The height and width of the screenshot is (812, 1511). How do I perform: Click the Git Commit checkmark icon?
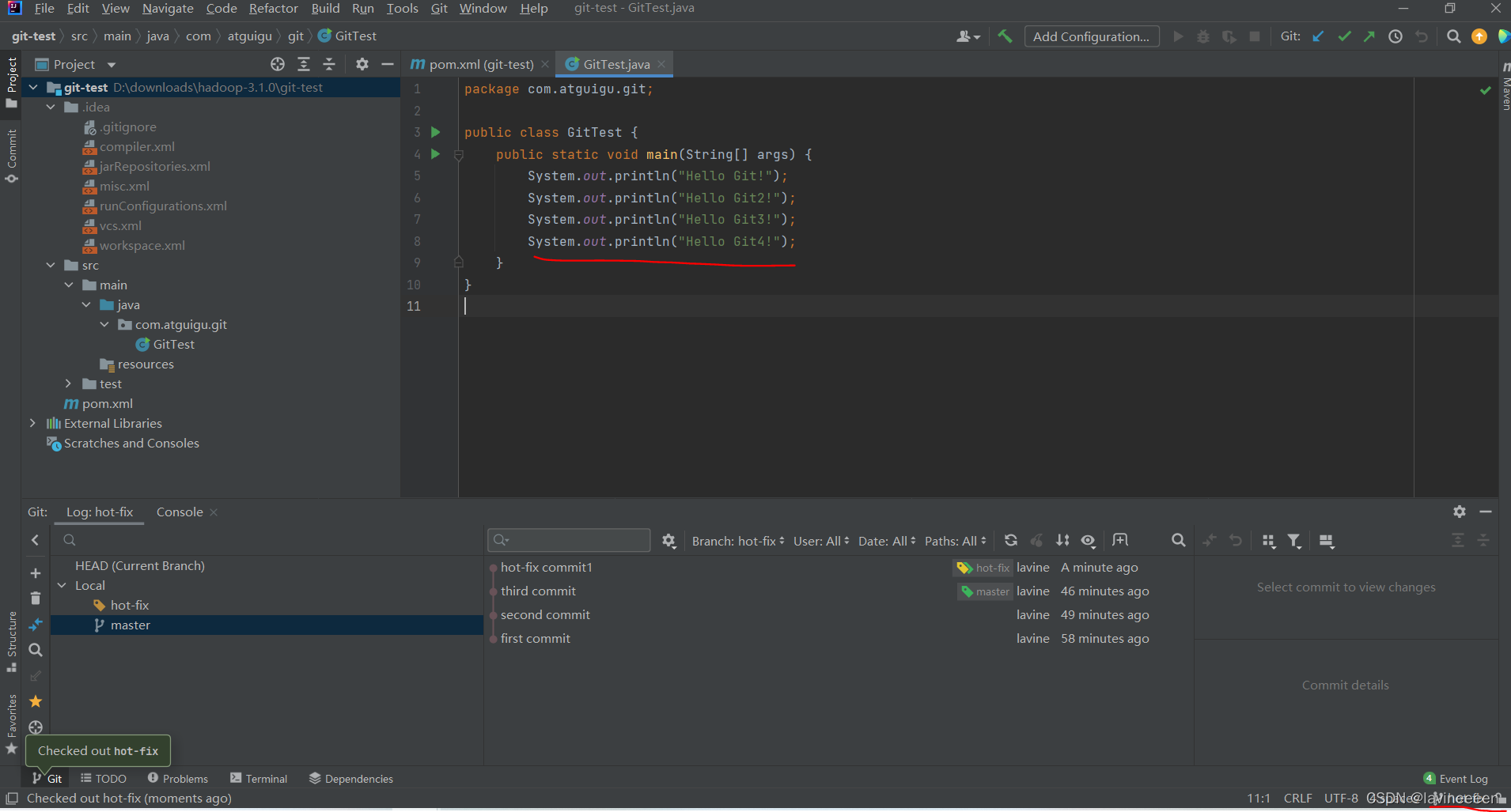[x=1344, y=36]
